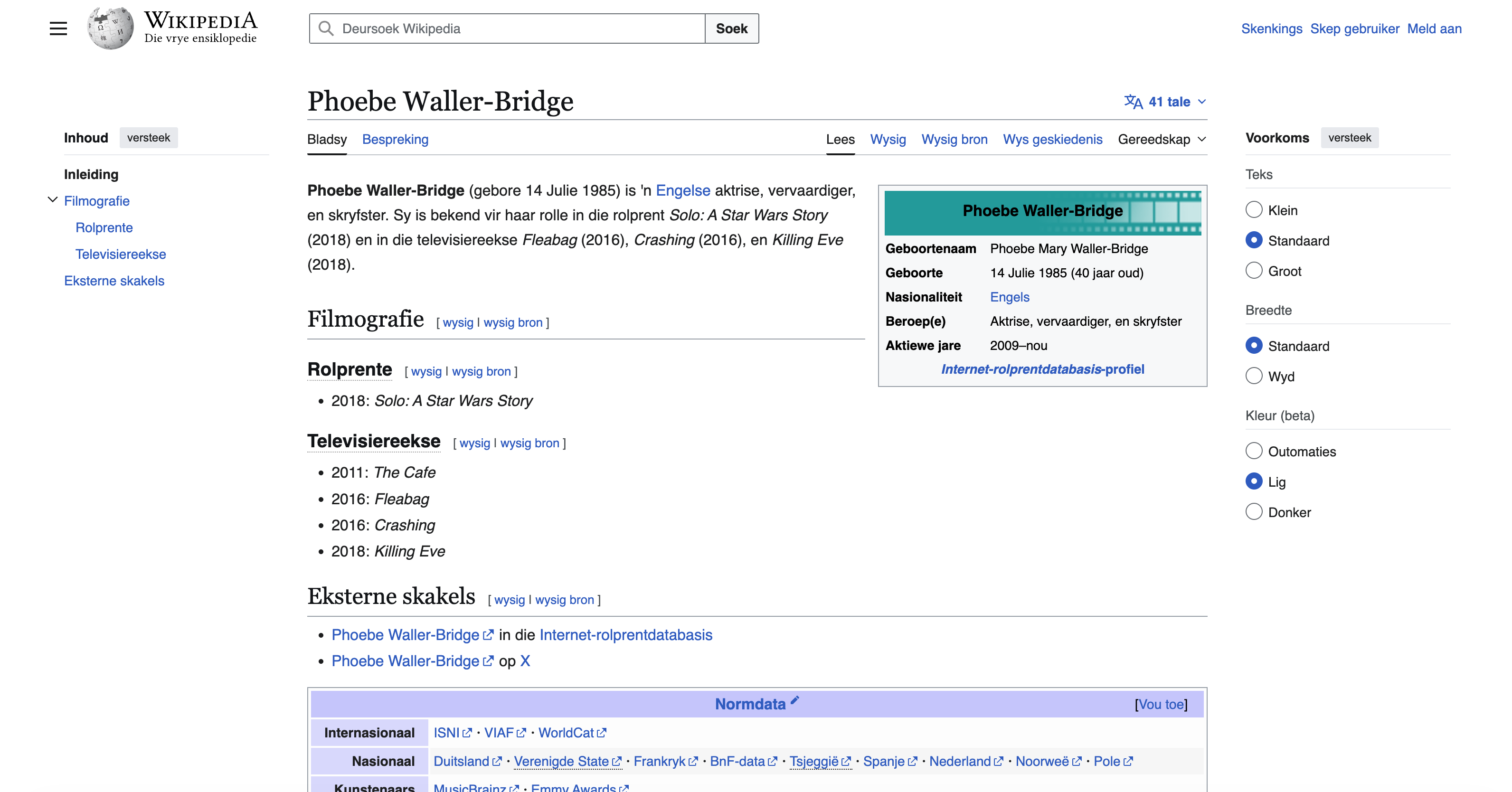1512x792 pixels.
Task: Click the search magnifier icon
Action: pos(326,28)
